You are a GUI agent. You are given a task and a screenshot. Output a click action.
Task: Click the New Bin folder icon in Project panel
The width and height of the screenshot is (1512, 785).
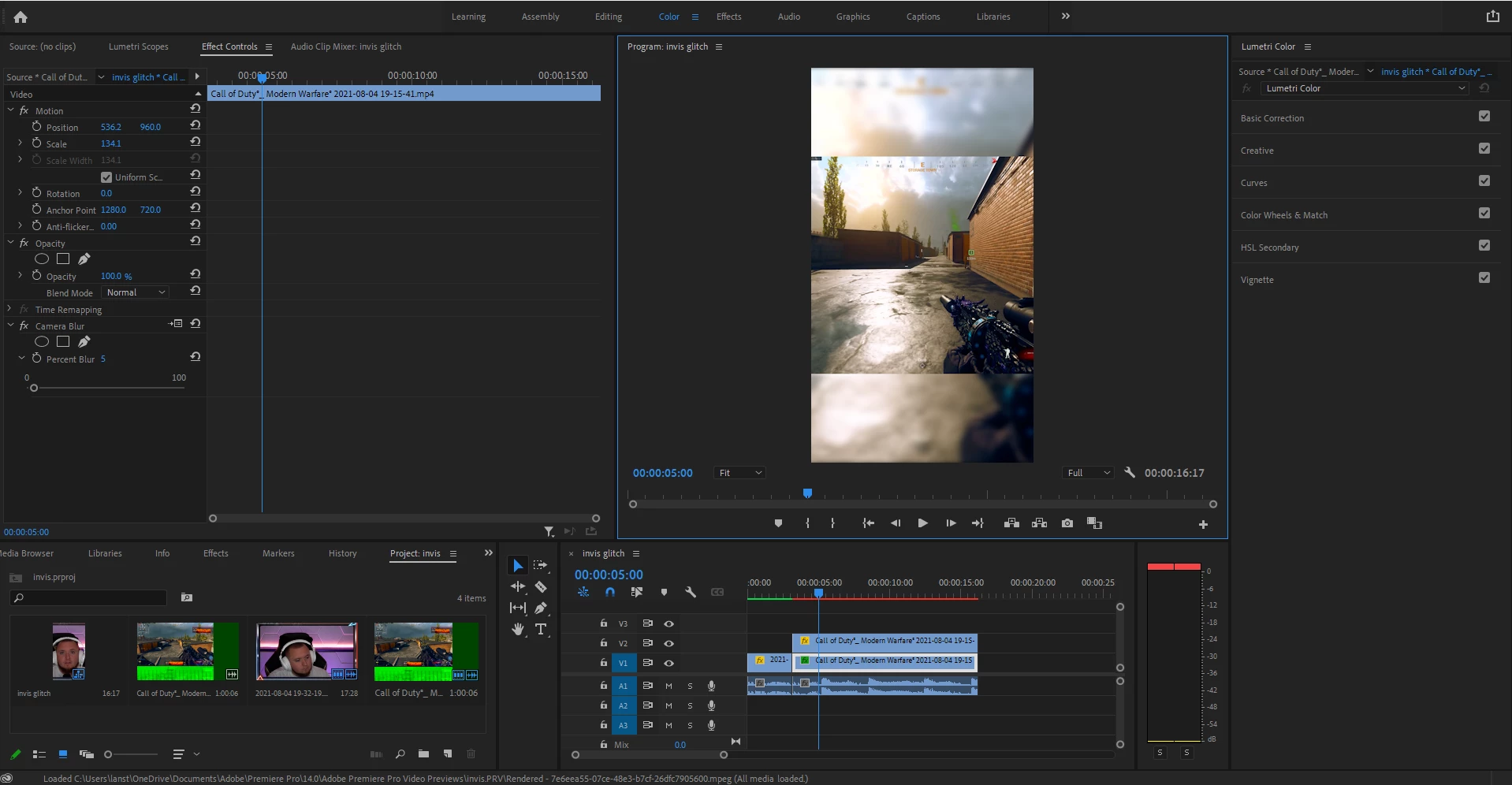pyautogui.click(x=423, y=754)
